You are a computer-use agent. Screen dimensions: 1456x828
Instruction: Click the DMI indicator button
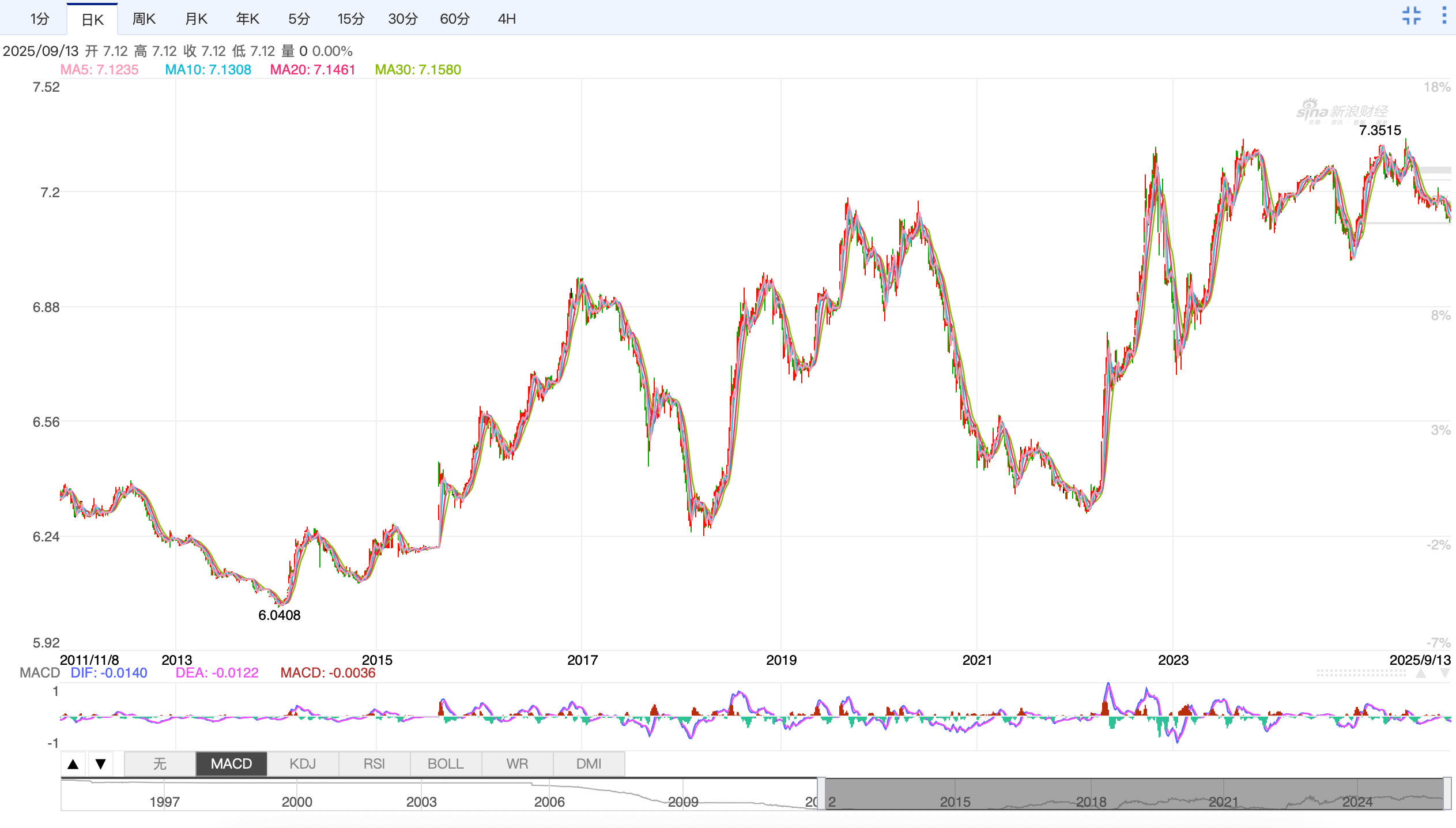point(589,764)
